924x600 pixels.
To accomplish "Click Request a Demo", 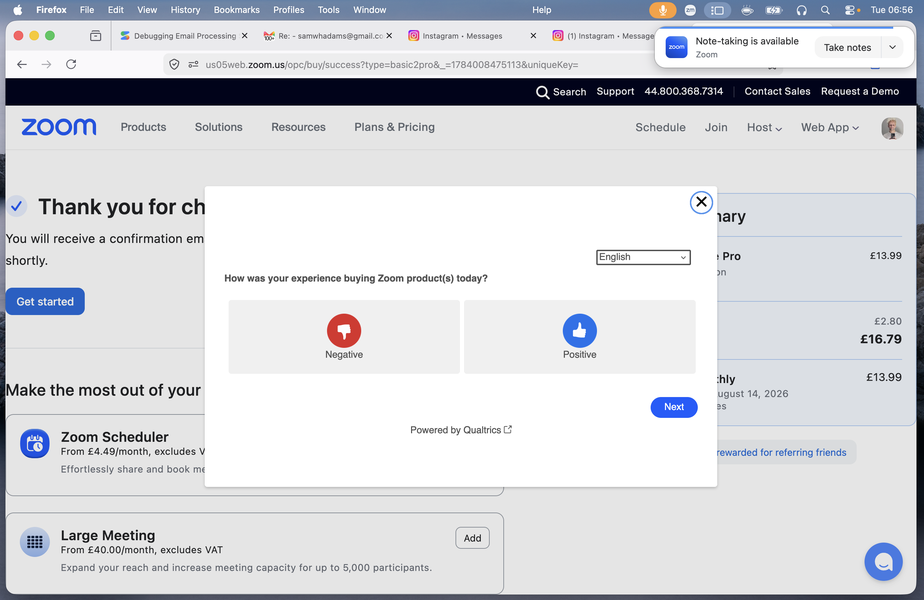I will pos(860,91).
